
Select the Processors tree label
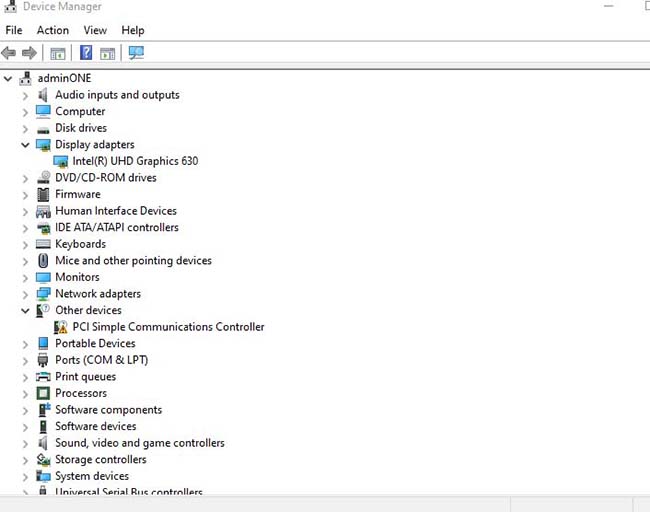81,393
